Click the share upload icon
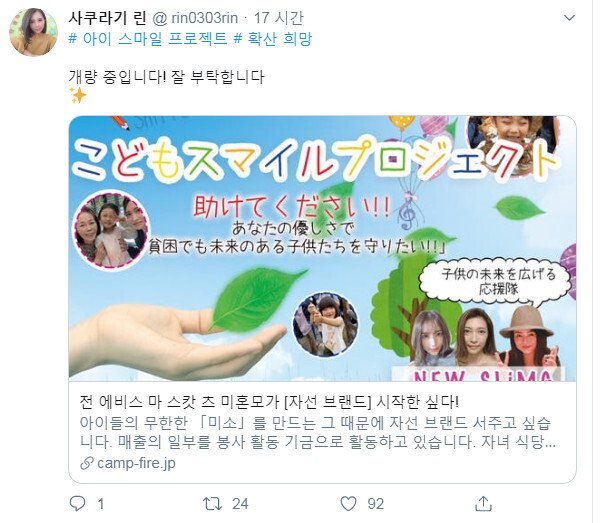 (x=483, y=503)
